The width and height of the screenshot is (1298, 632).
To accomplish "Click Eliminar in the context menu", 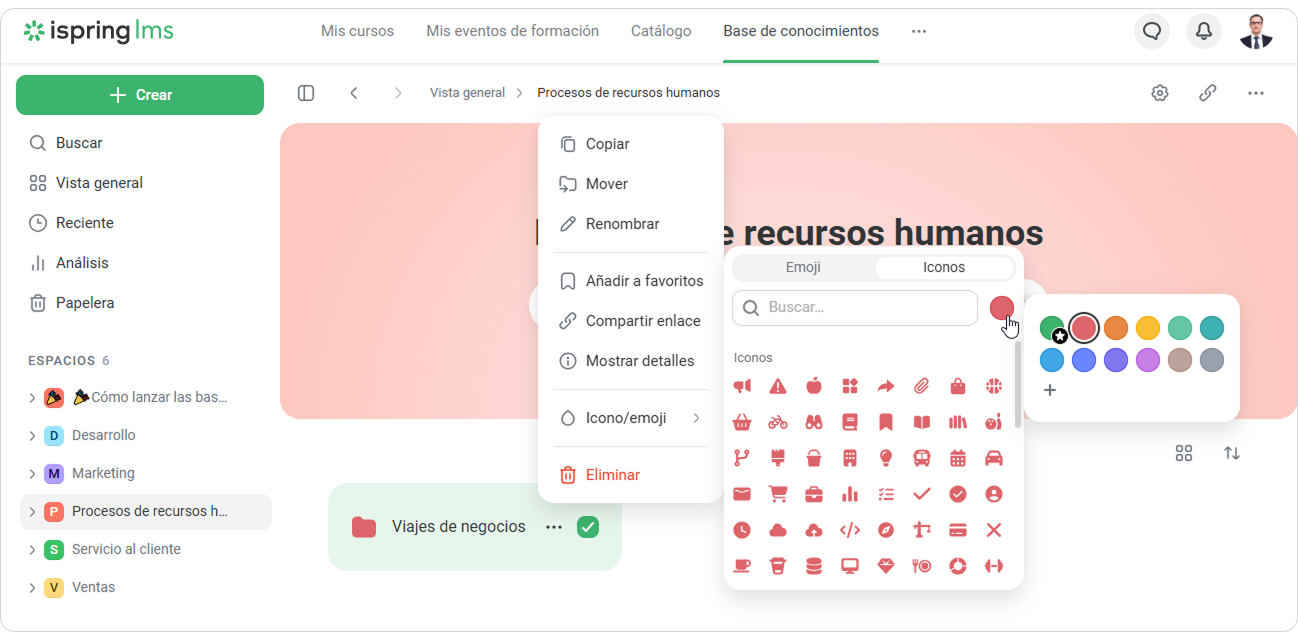I will point(612,475).
